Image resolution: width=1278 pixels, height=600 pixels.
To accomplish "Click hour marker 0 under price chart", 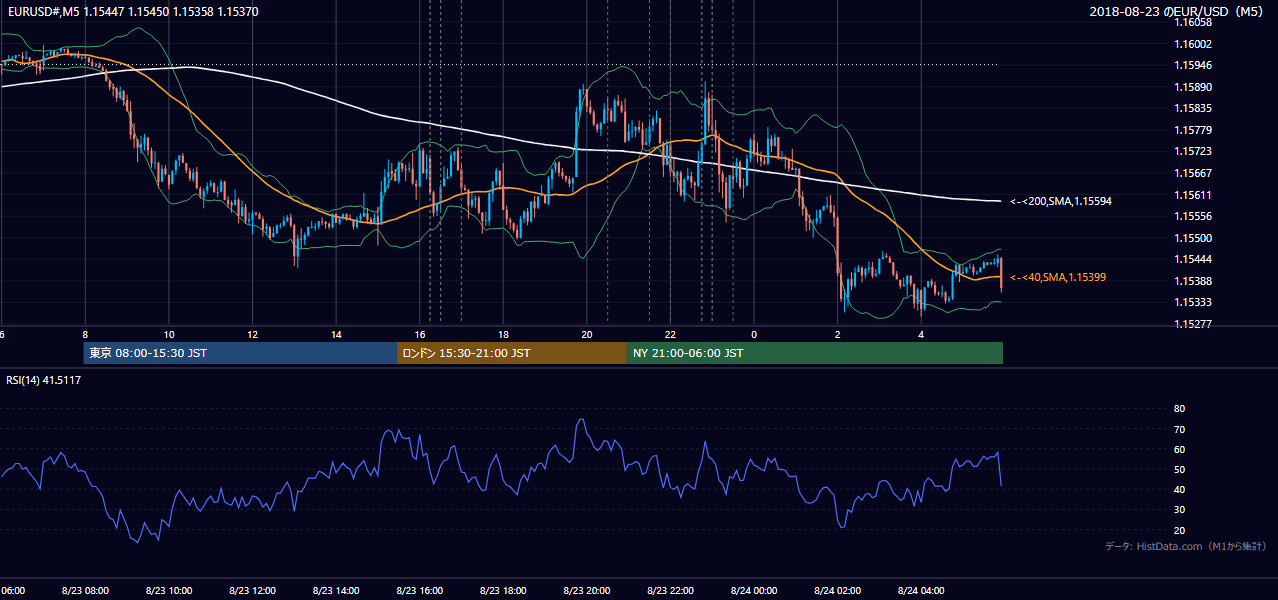I will click(754, 334).
